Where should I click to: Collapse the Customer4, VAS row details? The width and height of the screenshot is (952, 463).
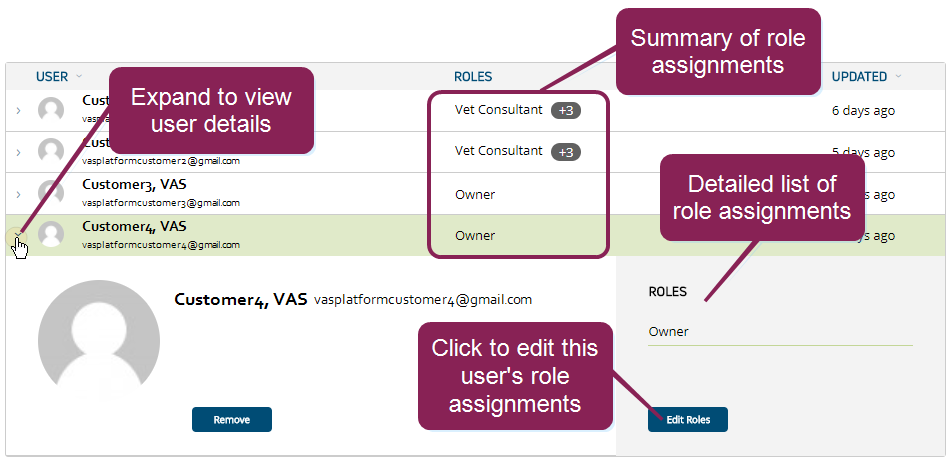[17, 236]
